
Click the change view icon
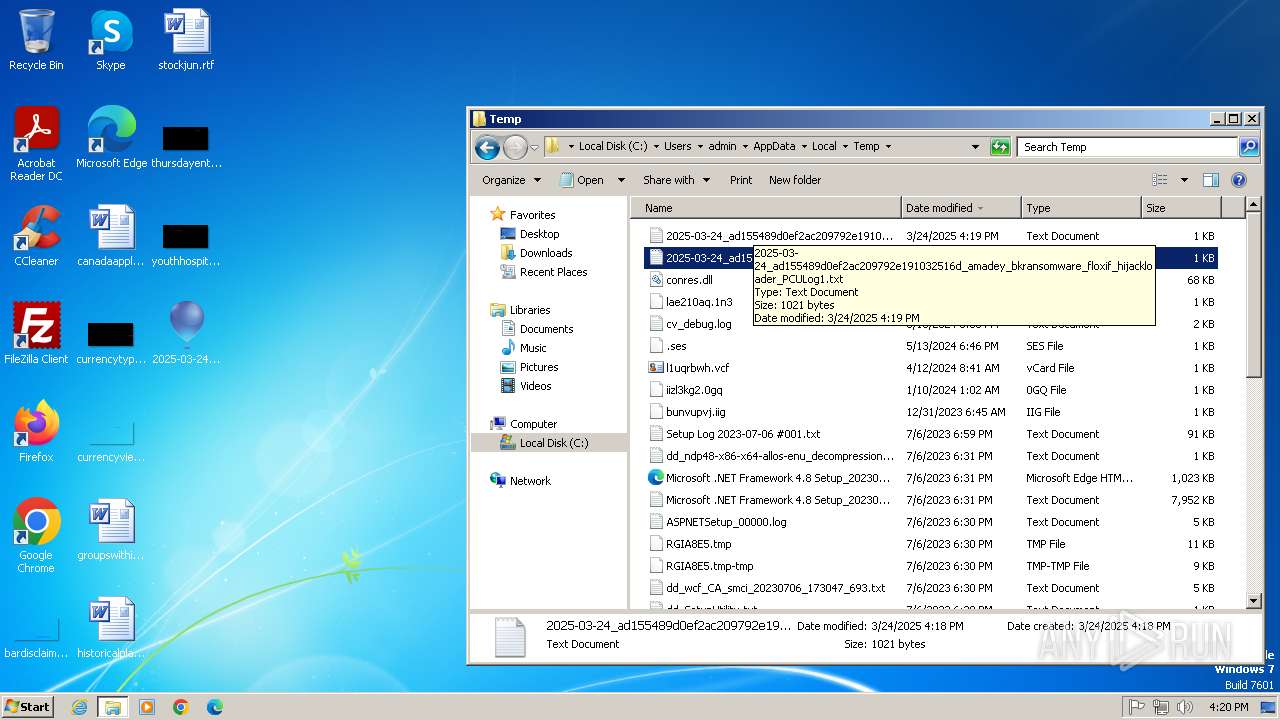point(1160,180)
